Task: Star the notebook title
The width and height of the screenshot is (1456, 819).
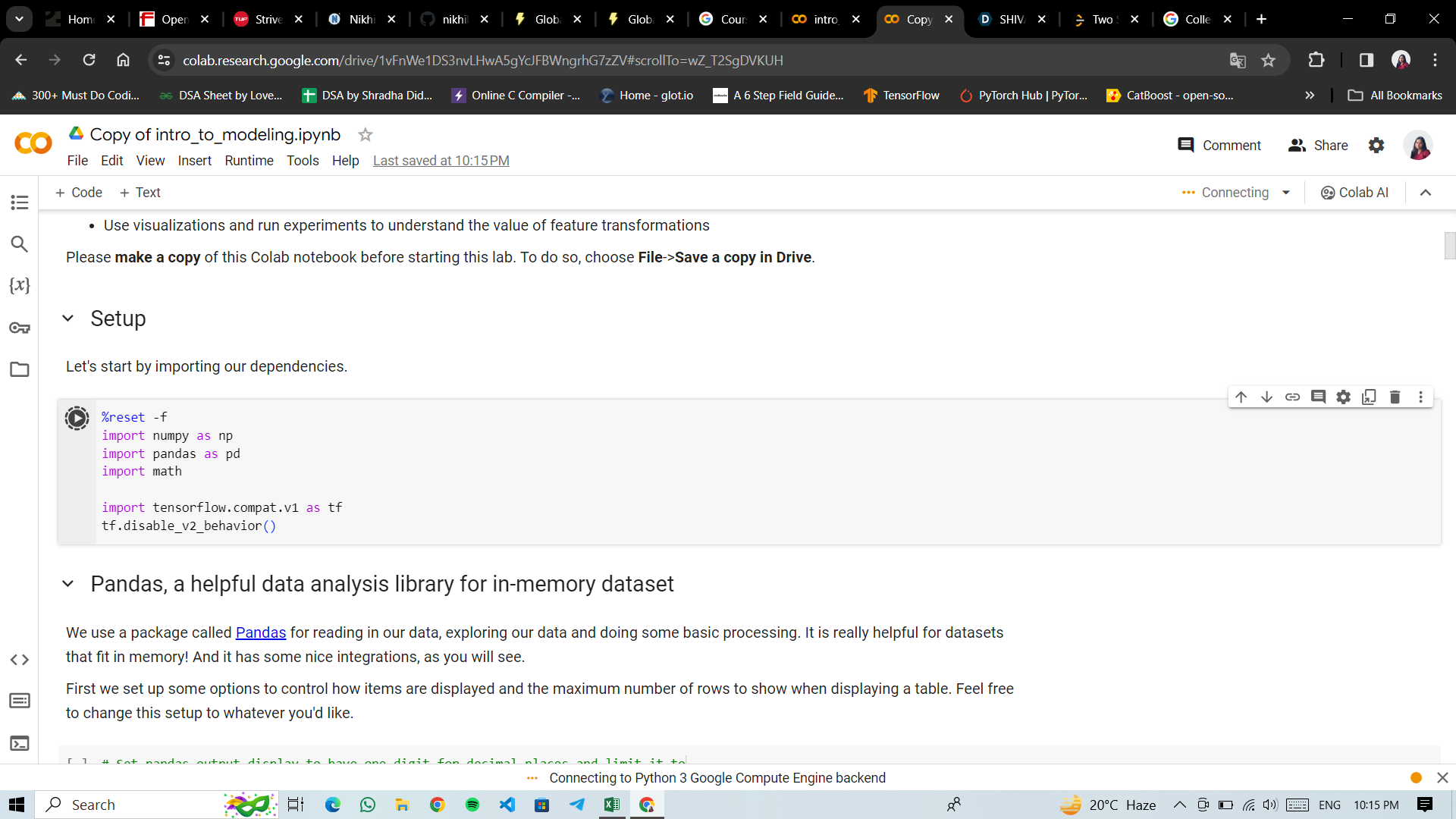Action: click(365, 135)
